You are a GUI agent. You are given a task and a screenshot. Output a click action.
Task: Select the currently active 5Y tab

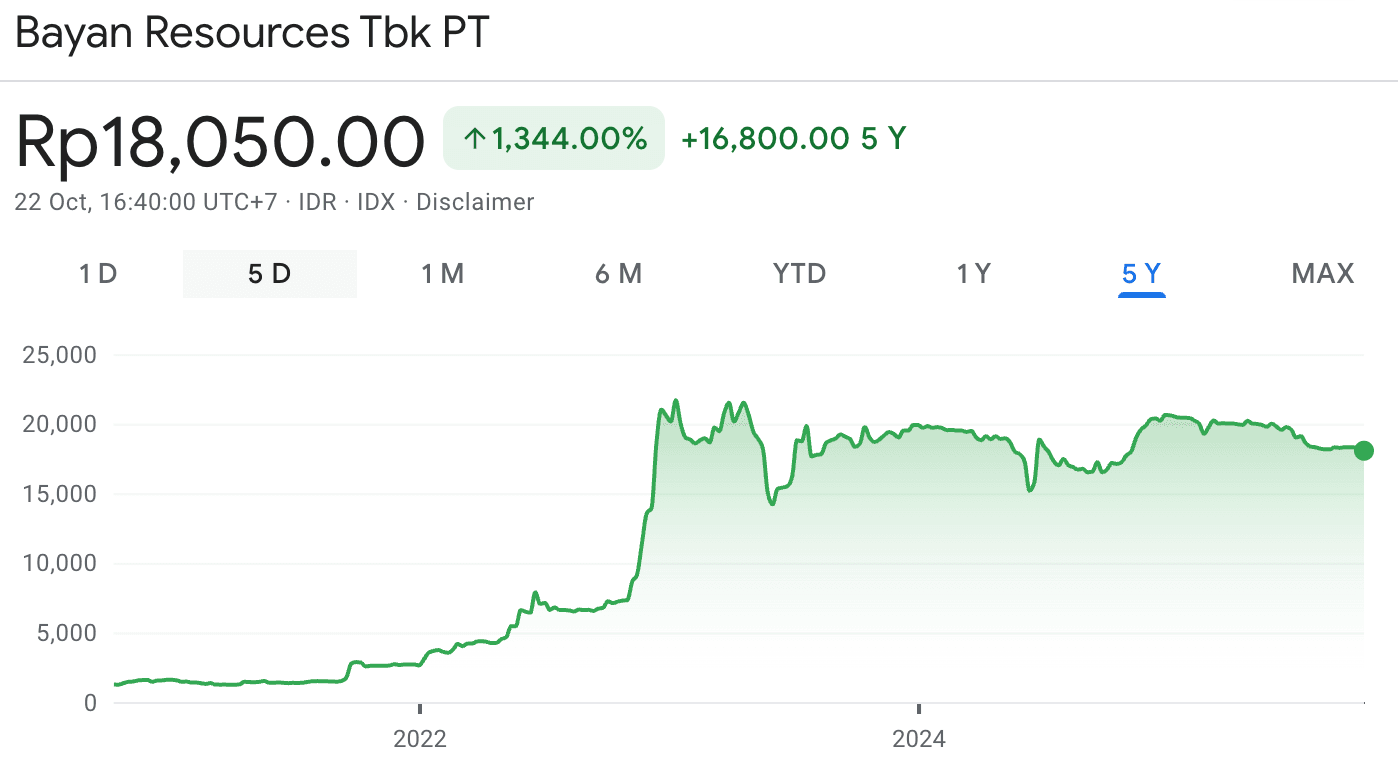click(1142, 273)
